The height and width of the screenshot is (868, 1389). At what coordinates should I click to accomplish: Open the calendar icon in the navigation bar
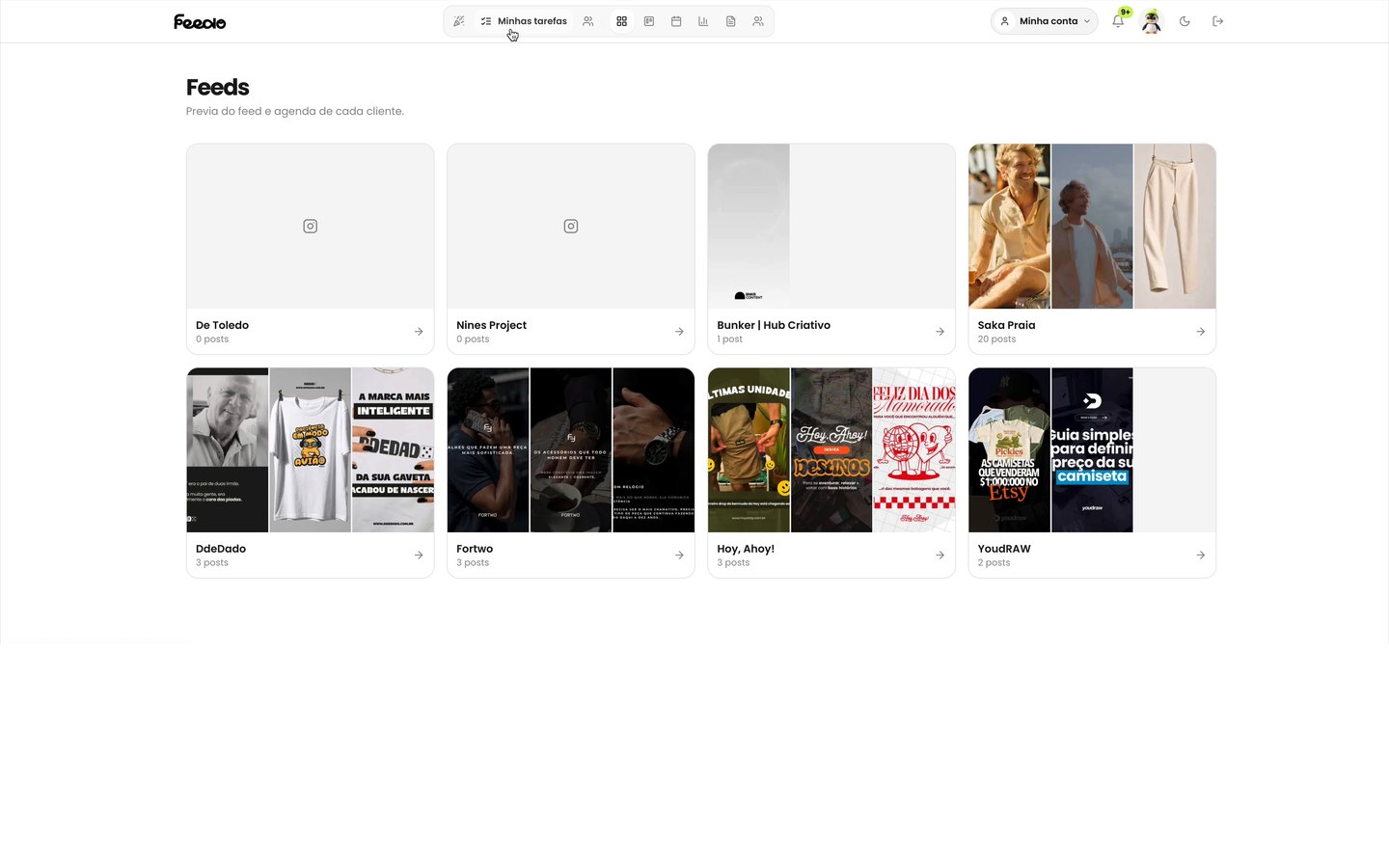pos(676,21)
